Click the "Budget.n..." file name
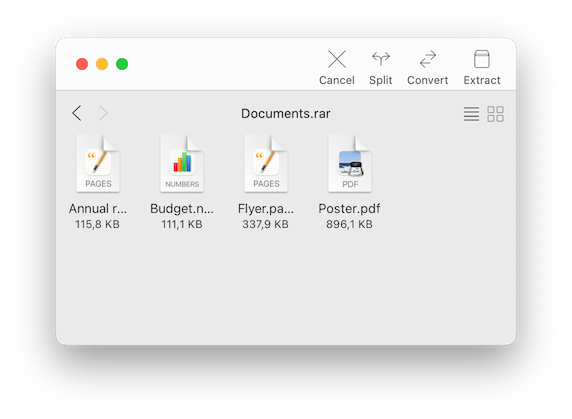 tap(182, 209)
